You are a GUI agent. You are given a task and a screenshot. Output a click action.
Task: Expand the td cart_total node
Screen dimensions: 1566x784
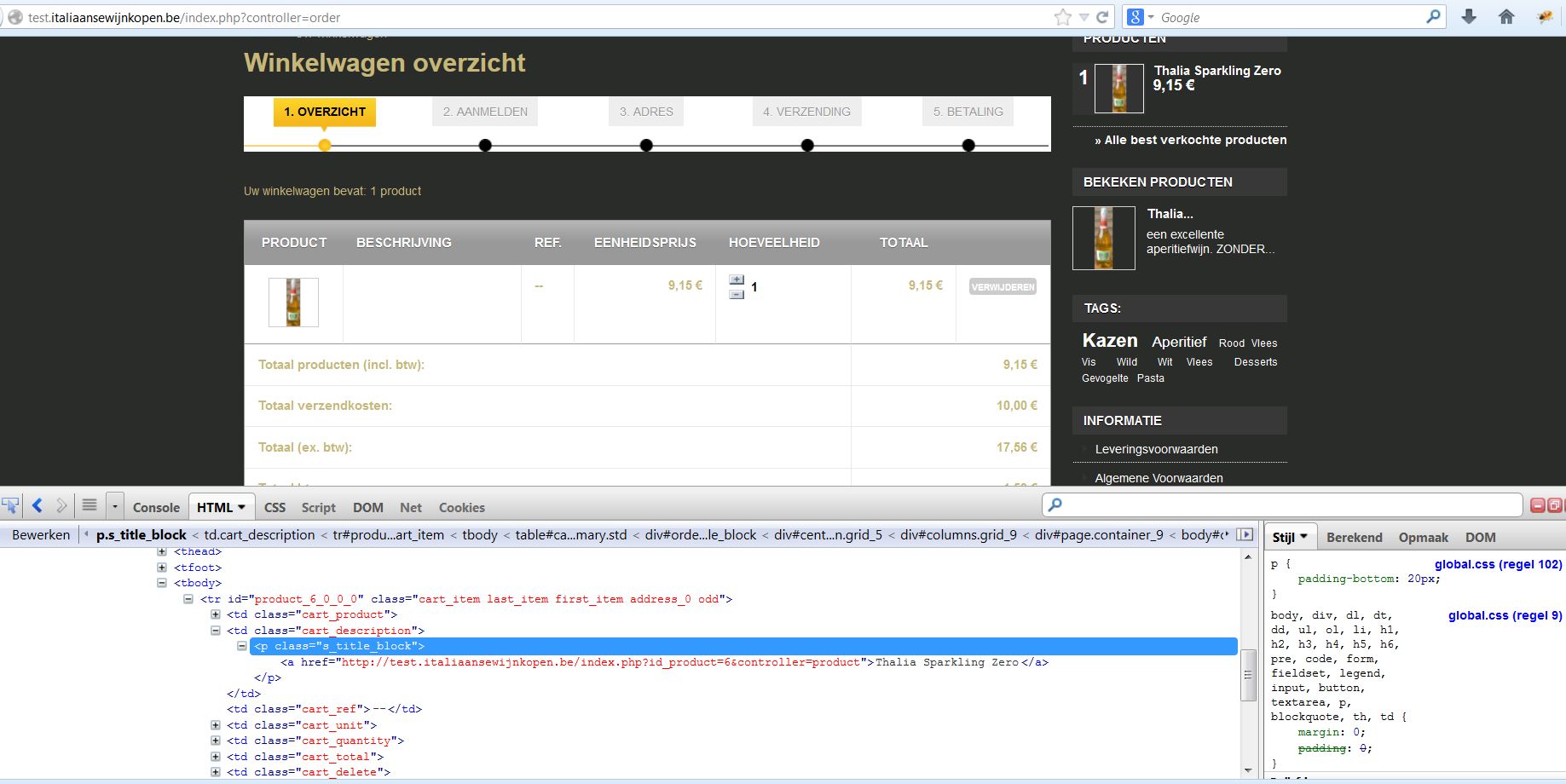216,757
